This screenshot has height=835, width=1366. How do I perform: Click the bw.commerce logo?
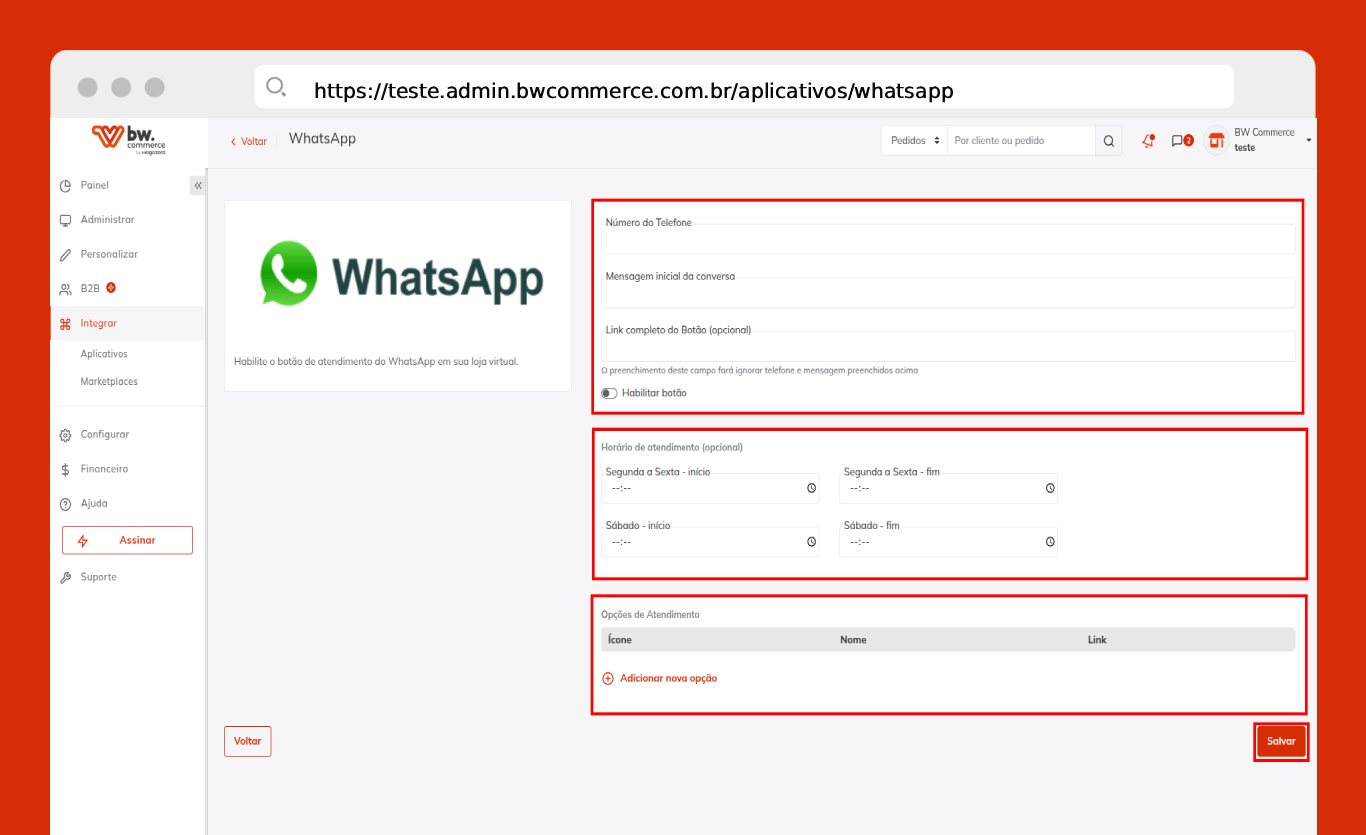(x=128, y=140)
